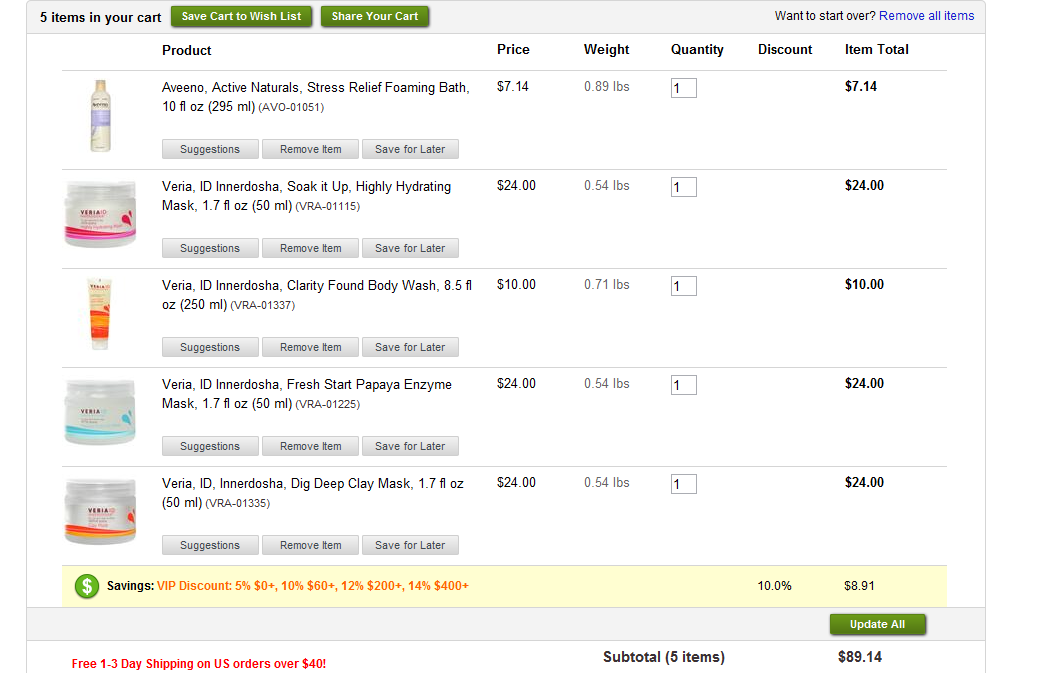This screenshot has width=1052, height=673.
Task: Show Suggestions for Clarity Found Body Wash
Action: 210,347
